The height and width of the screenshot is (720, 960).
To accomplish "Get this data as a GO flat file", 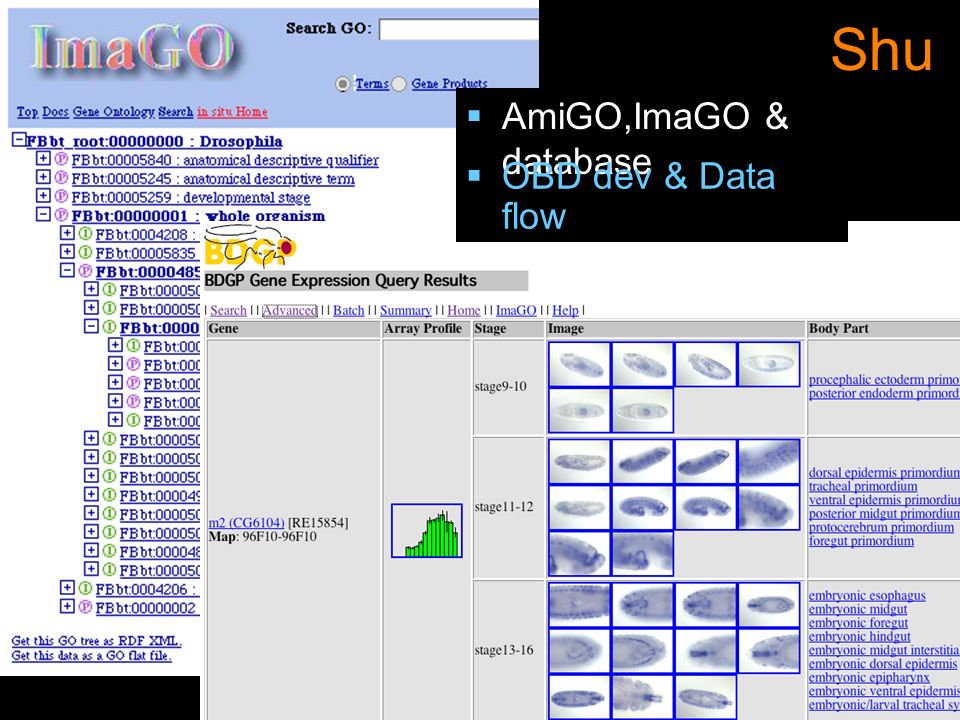I will pos(91,656).
